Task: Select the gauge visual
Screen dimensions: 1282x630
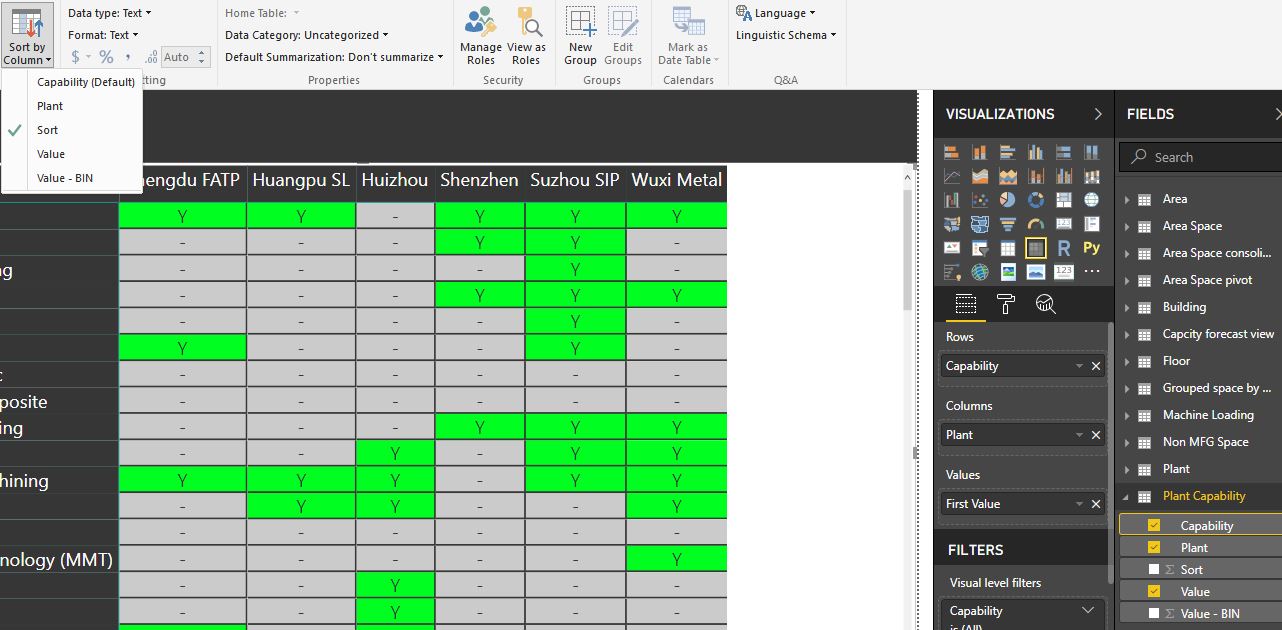Action: [x=1036, y=224]
